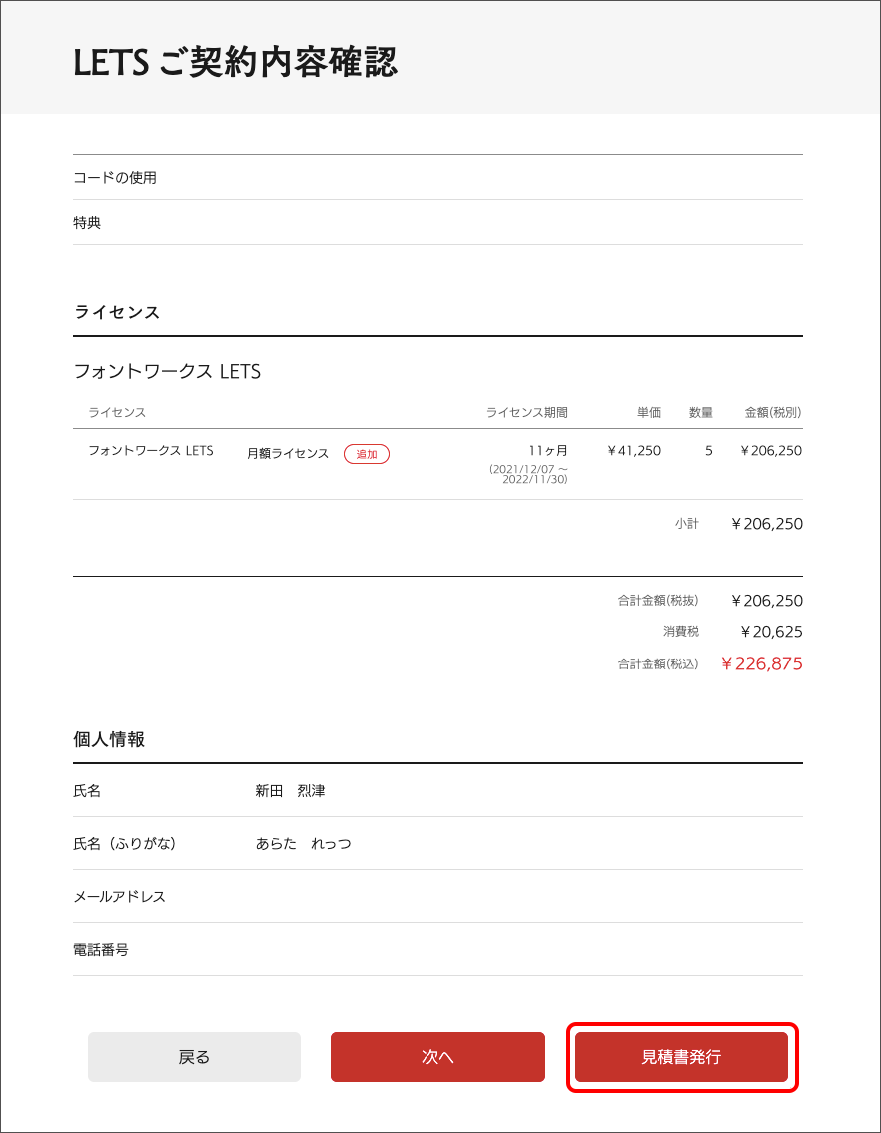This screenshot has height=1133, width=881.
Task: Click the name 新田 烈津
Action: pyautogui.click(x=290, y=791)
